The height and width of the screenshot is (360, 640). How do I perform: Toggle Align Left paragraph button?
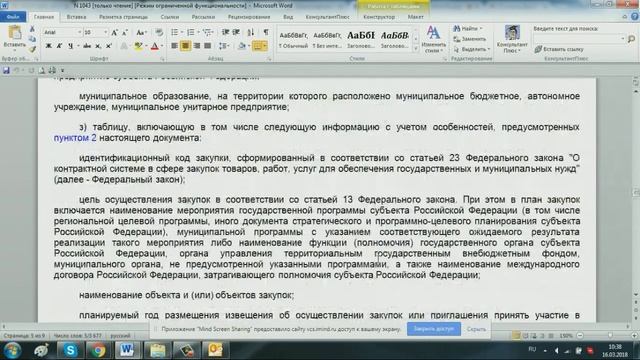174,46
